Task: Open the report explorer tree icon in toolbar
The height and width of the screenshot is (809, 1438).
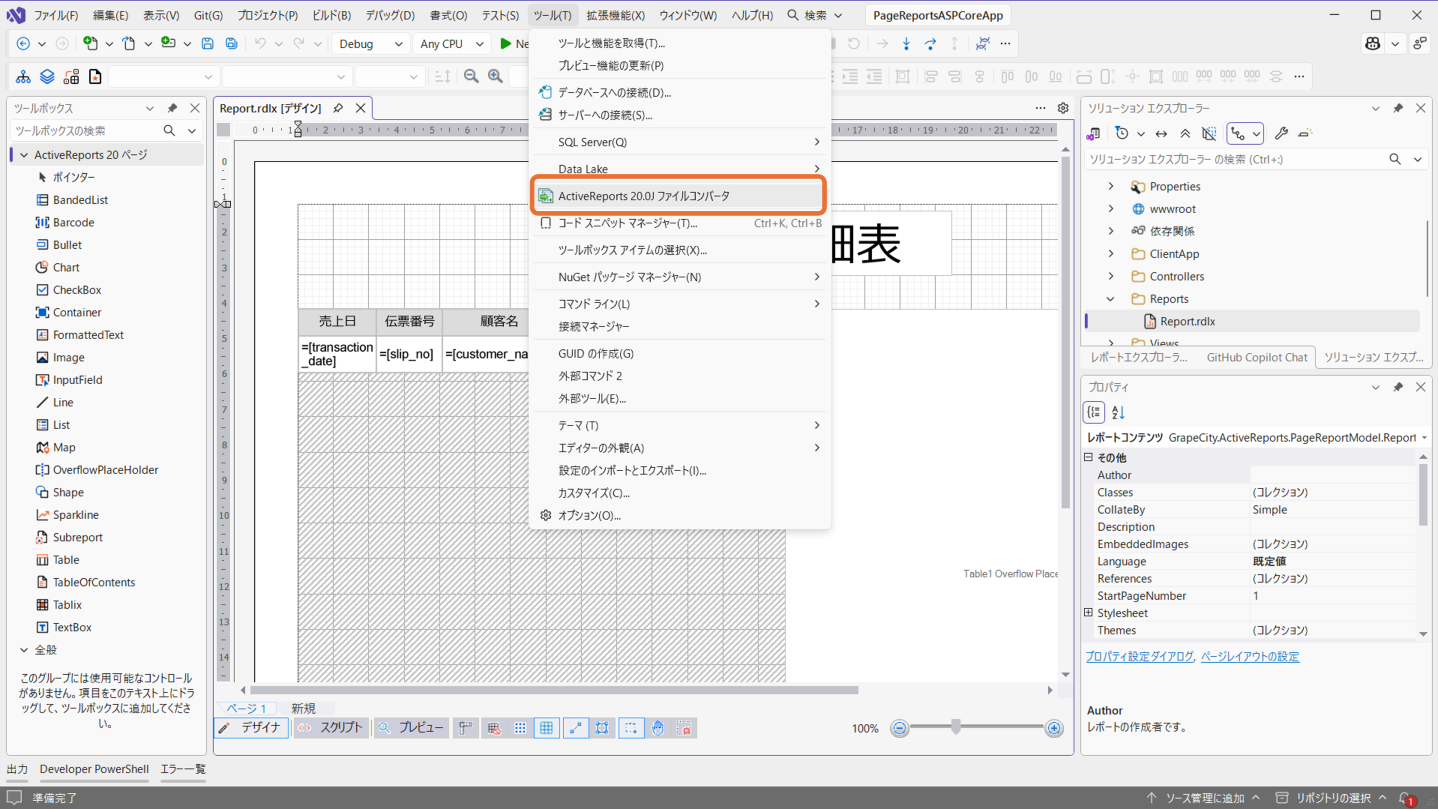Action: pos(23,77)
